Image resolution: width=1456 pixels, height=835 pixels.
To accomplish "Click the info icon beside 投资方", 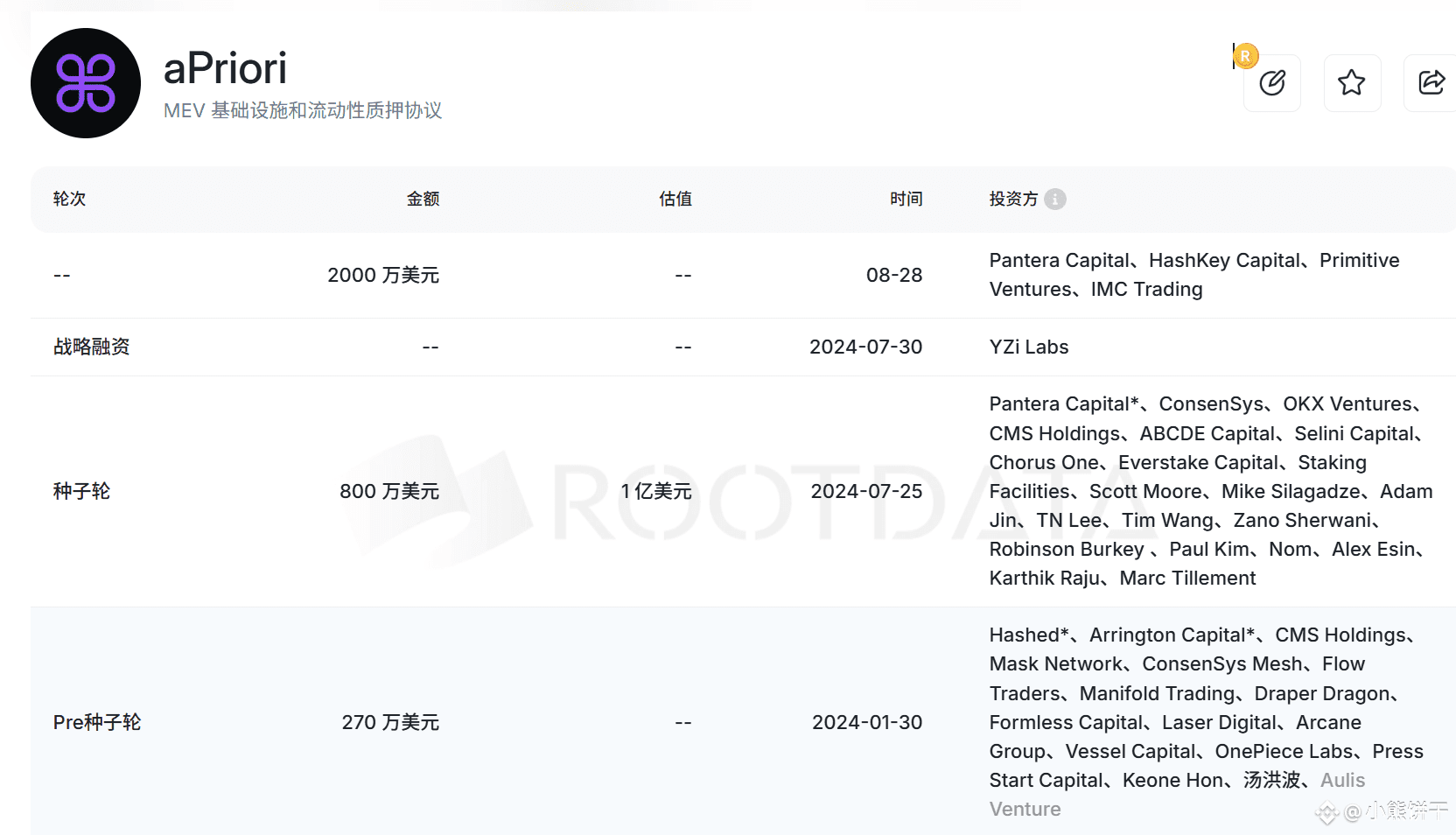I will coord(1055,200).
